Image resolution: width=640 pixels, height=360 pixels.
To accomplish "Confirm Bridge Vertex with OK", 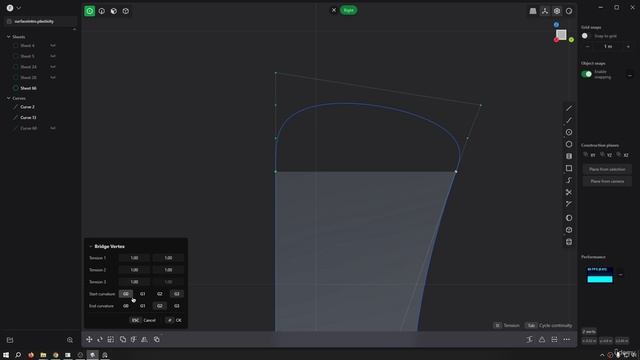I will 174,320.
